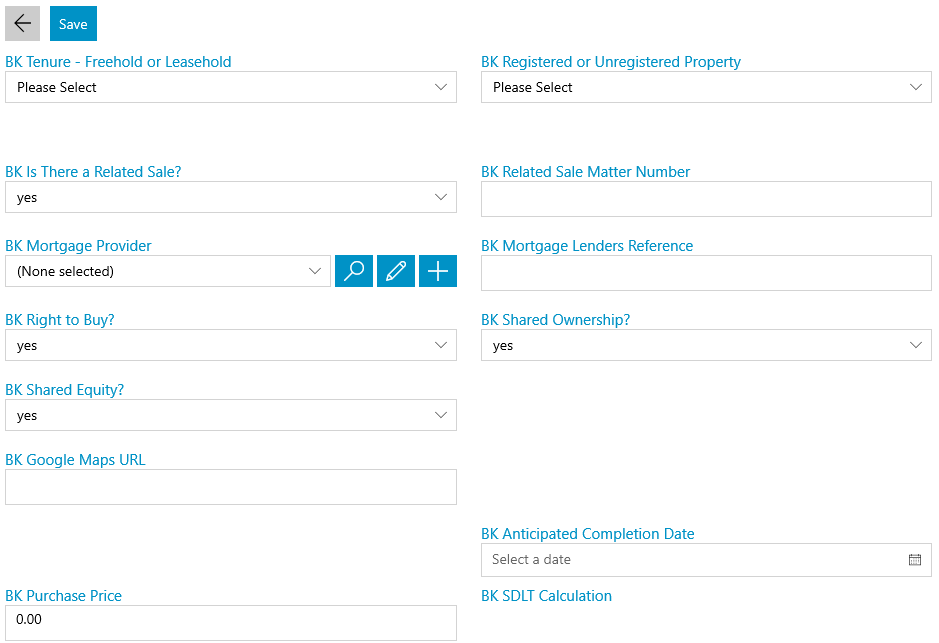This screenshot has width=939, height=643.
Task: Expand Registered or Unregistered Property dropdown
Action: pyautogui.click(x=706, y=87)
